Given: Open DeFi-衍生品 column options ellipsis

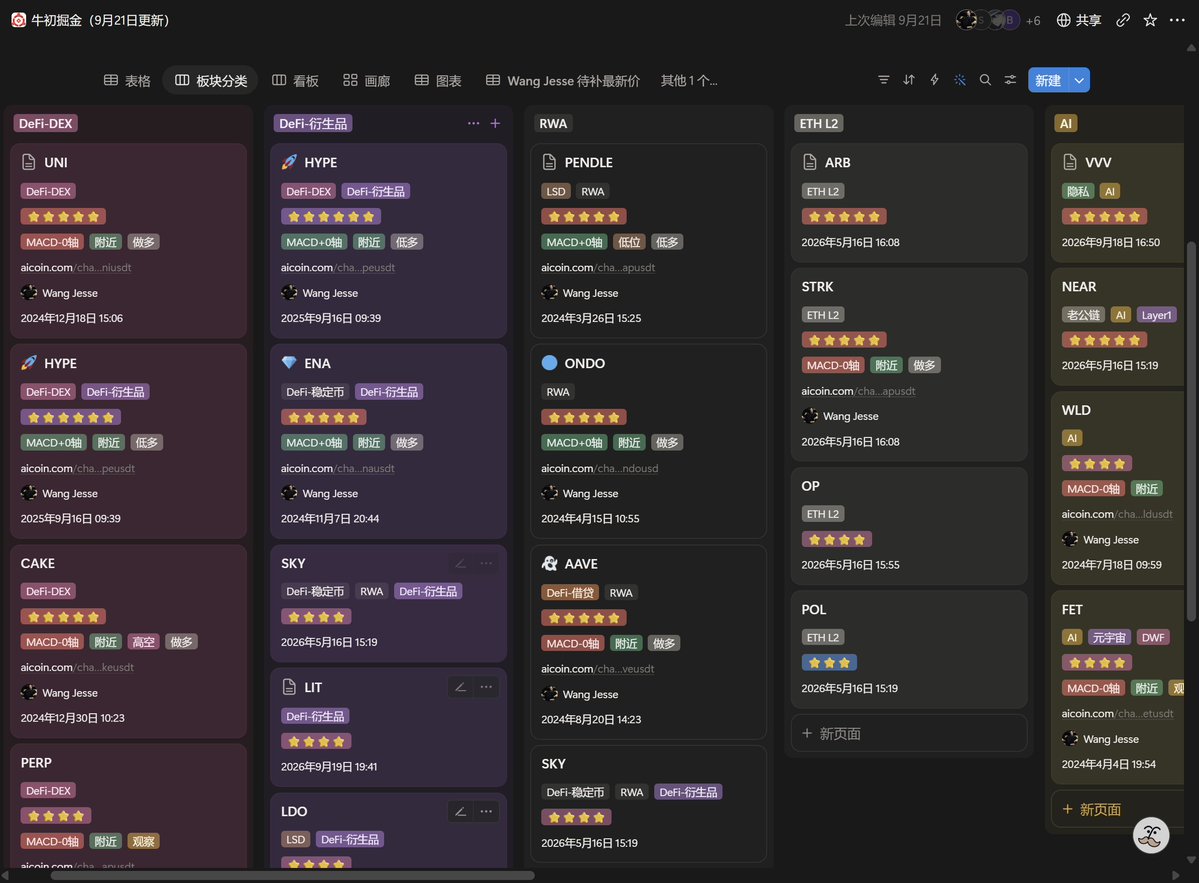Looking at the screenshot, I should [473, 123].
